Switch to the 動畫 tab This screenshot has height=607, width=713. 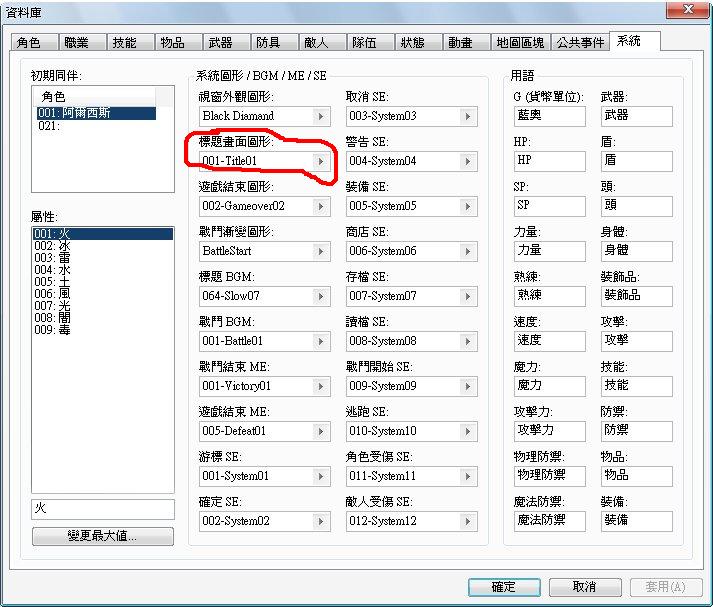tap(467, 42)
